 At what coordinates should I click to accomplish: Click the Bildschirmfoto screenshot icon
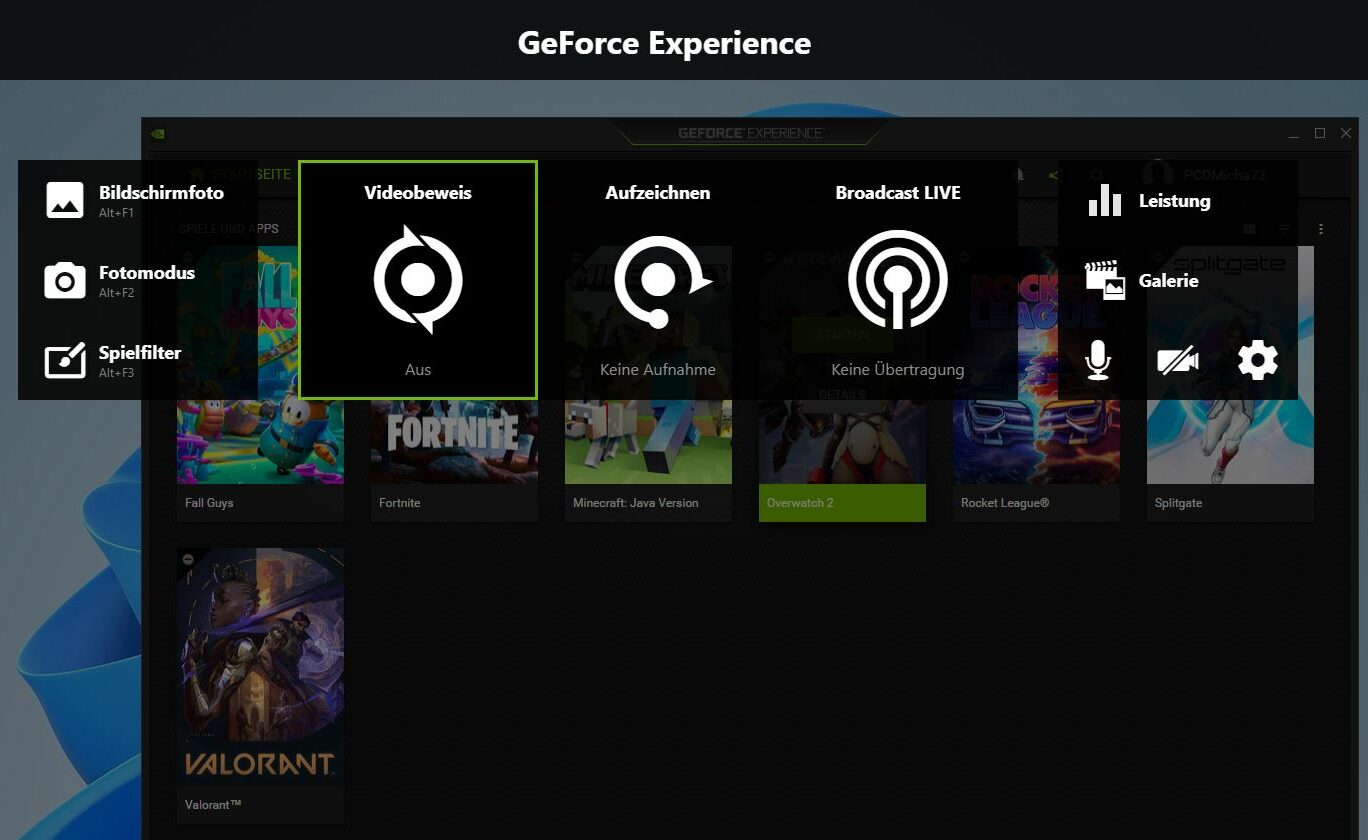coord(65,200)
